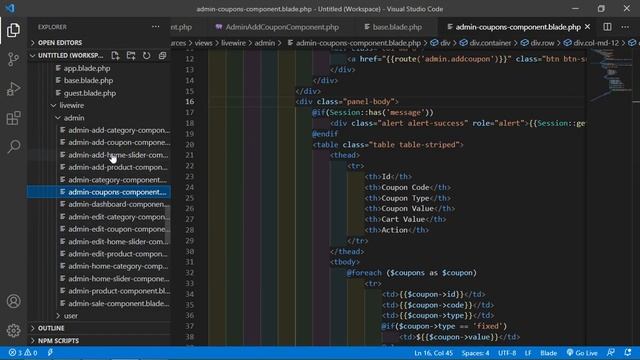Viewport: 640px width, 360px height.
Task: Open the feedback icon in status bar
Action: [611, 353]
